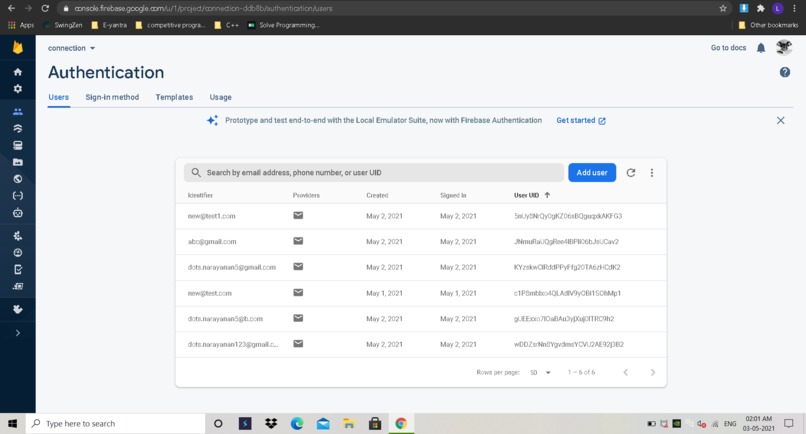This screenshot has width=806, height=434.
Task: Open Dropbox from taskbar
Action: pos(271,424)
